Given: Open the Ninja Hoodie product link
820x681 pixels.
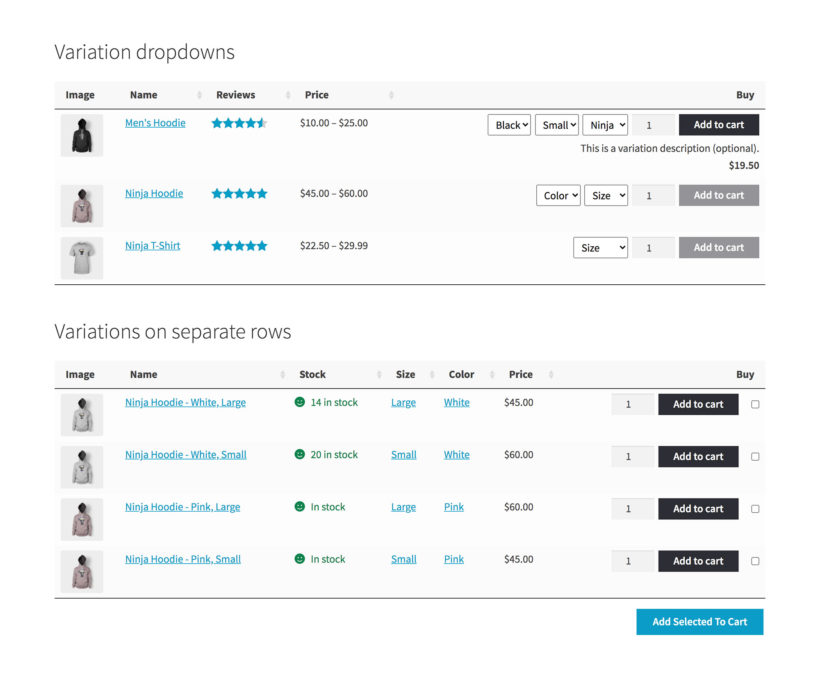Looking at the screenshot, I should [153, 192].
